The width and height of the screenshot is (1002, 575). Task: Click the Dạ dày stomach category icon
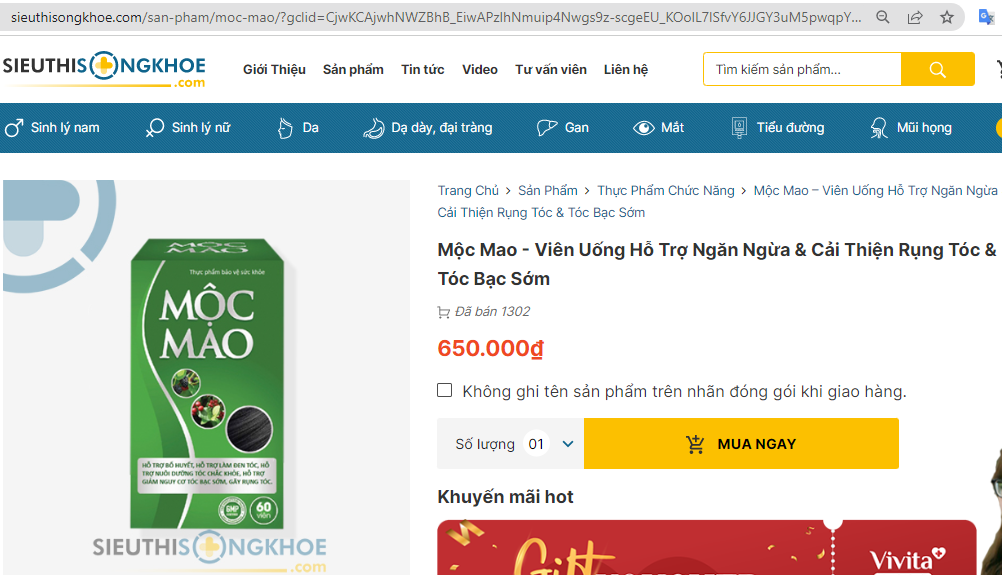[373, 128]
